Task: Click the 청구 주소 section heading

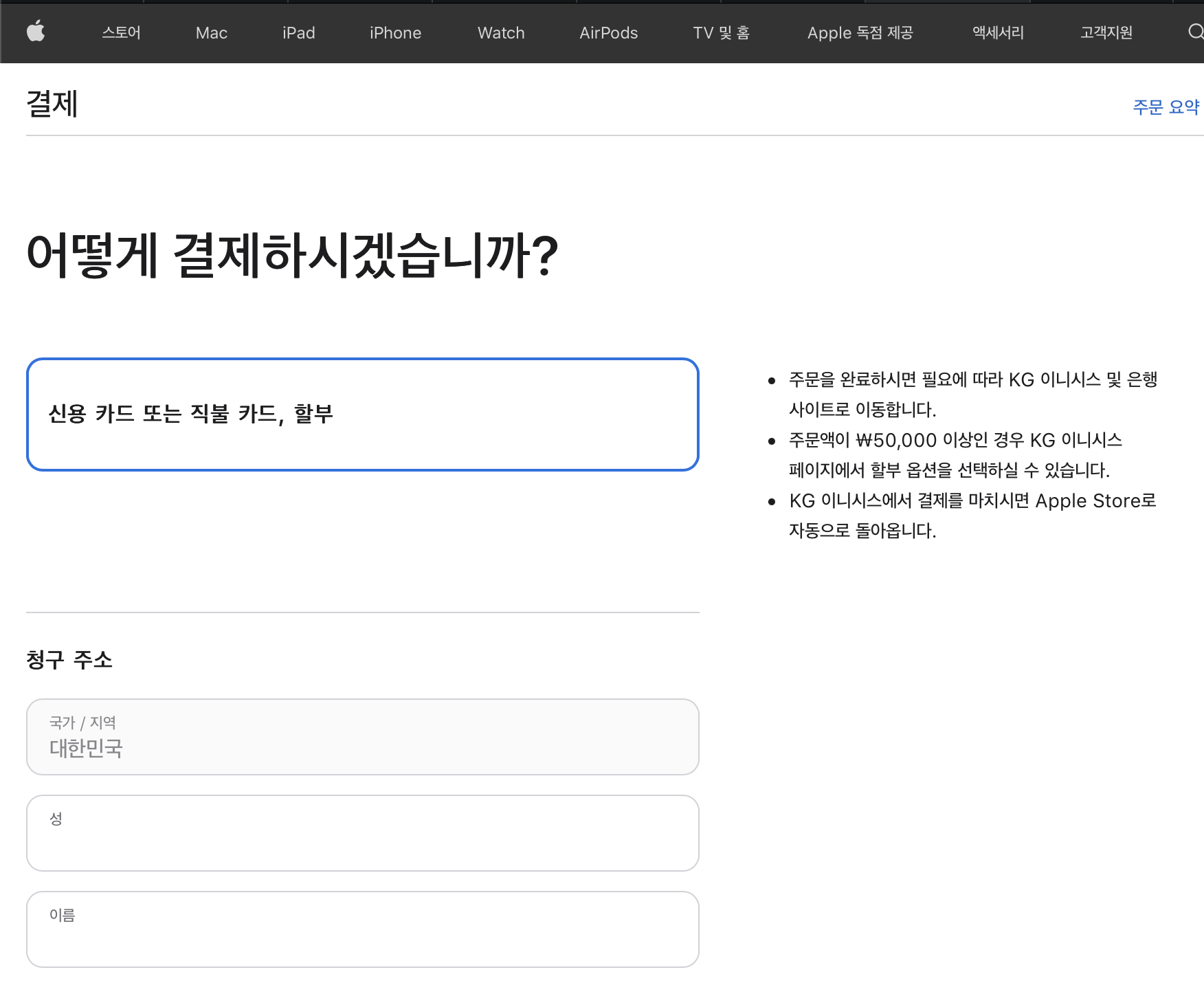Action: pos(69,660)
